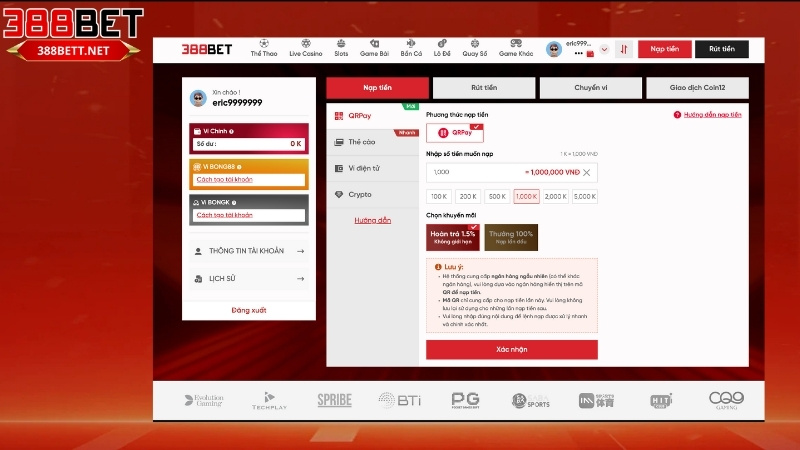The height and width of the screenshot is (450, 800).
Task: Click the 388BET logo in header
Action: click(207, 49)
